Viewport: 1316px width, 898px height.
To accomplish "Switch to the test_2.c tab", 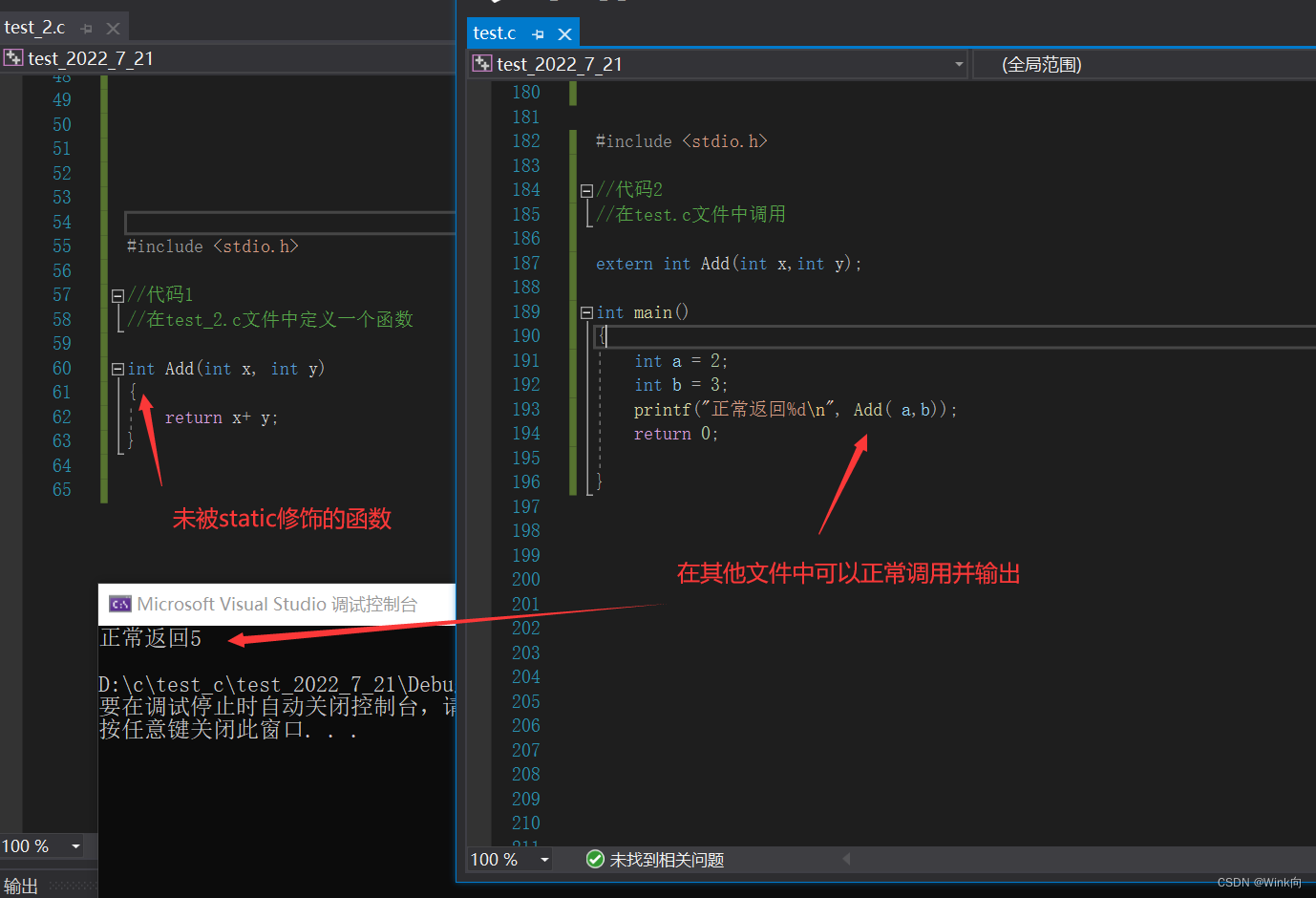I will [34, 28].
